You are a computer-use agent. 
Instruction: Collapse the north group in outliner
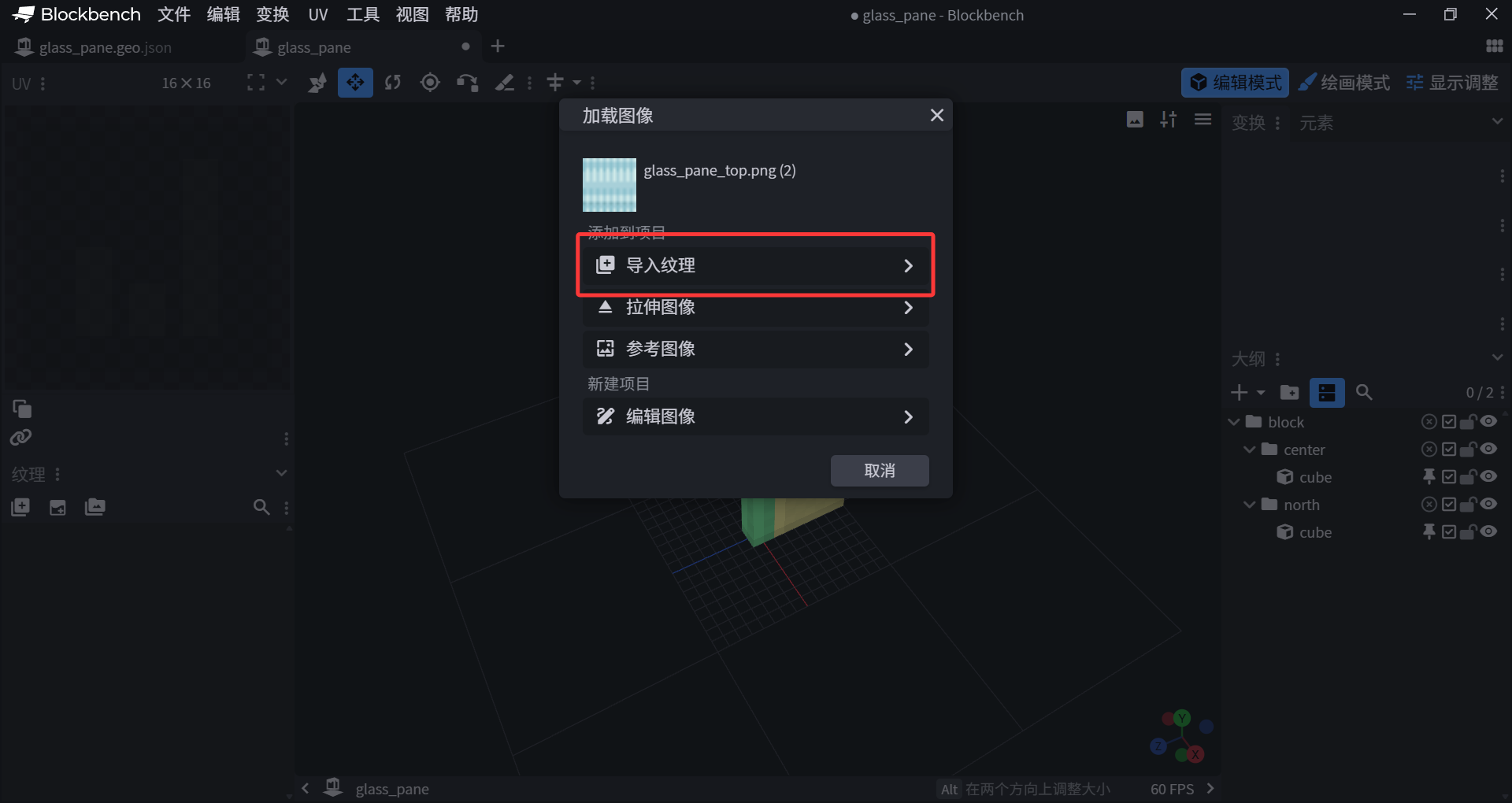click(x=1250, y=505)
